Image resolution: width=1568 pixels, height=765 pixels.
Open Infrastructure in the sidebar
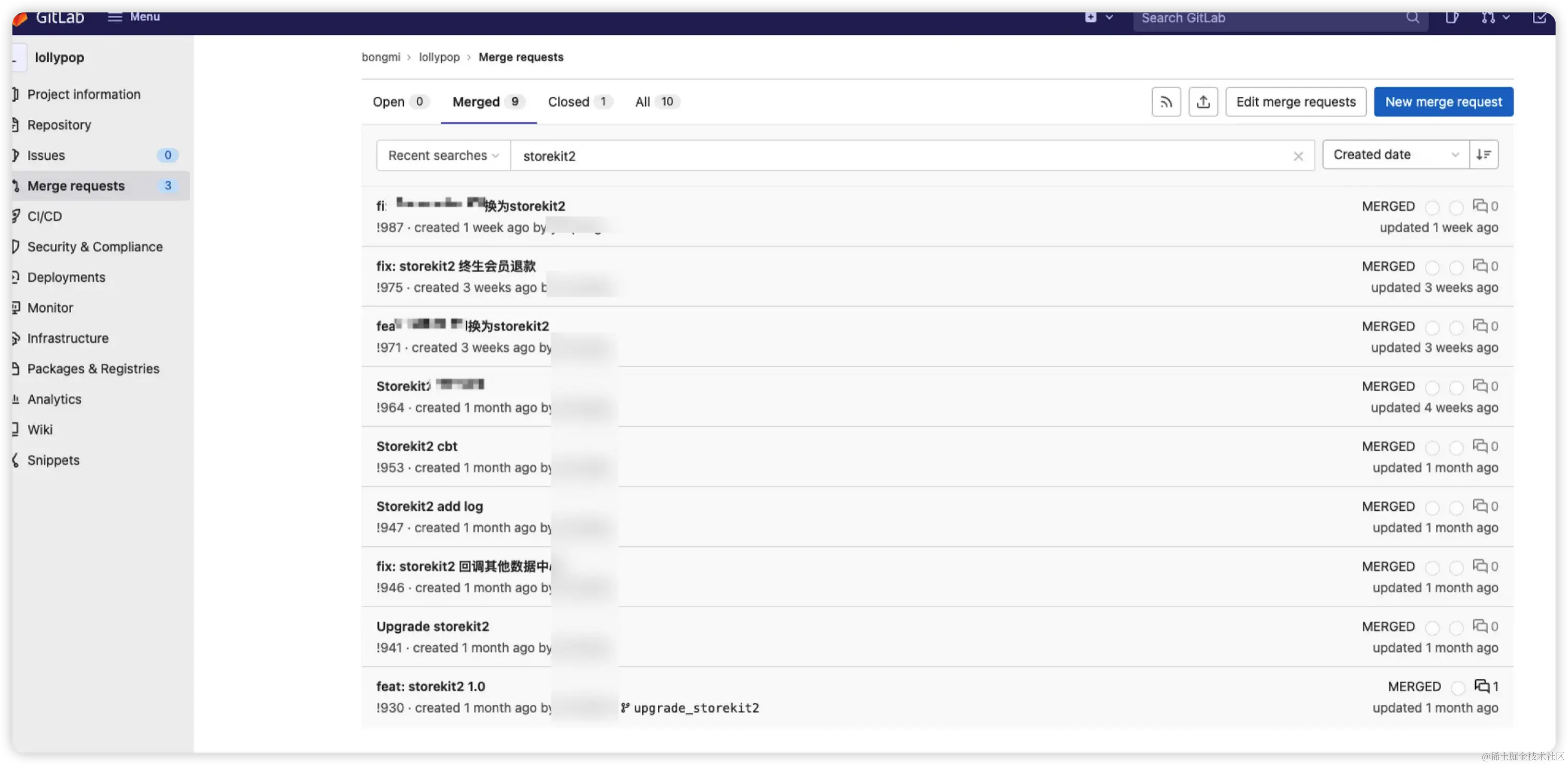point(67,338)
